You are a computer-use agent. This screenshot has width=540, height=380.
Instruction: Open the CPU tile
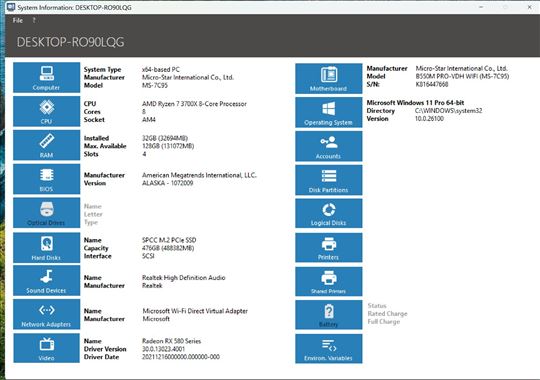[x=46, y=111]
